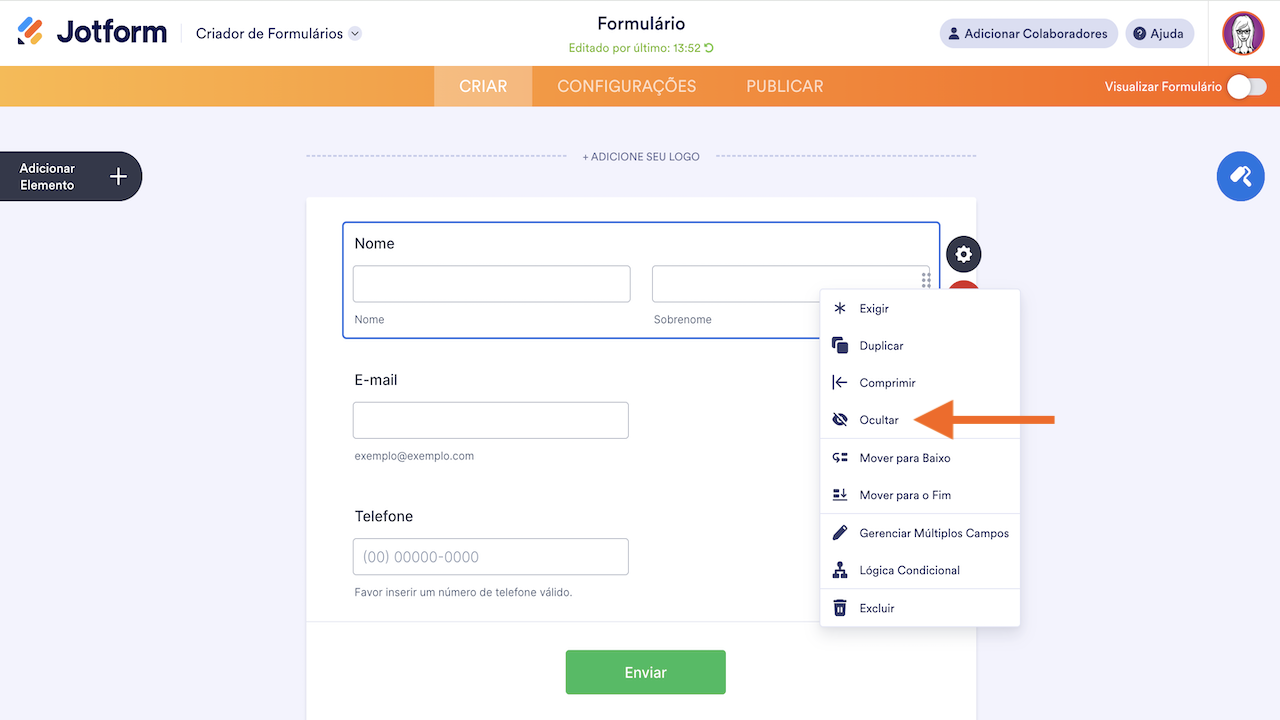Open the Form Designer paint roller
This screenshot has width=1280, height=720.
pos(1240,177)
